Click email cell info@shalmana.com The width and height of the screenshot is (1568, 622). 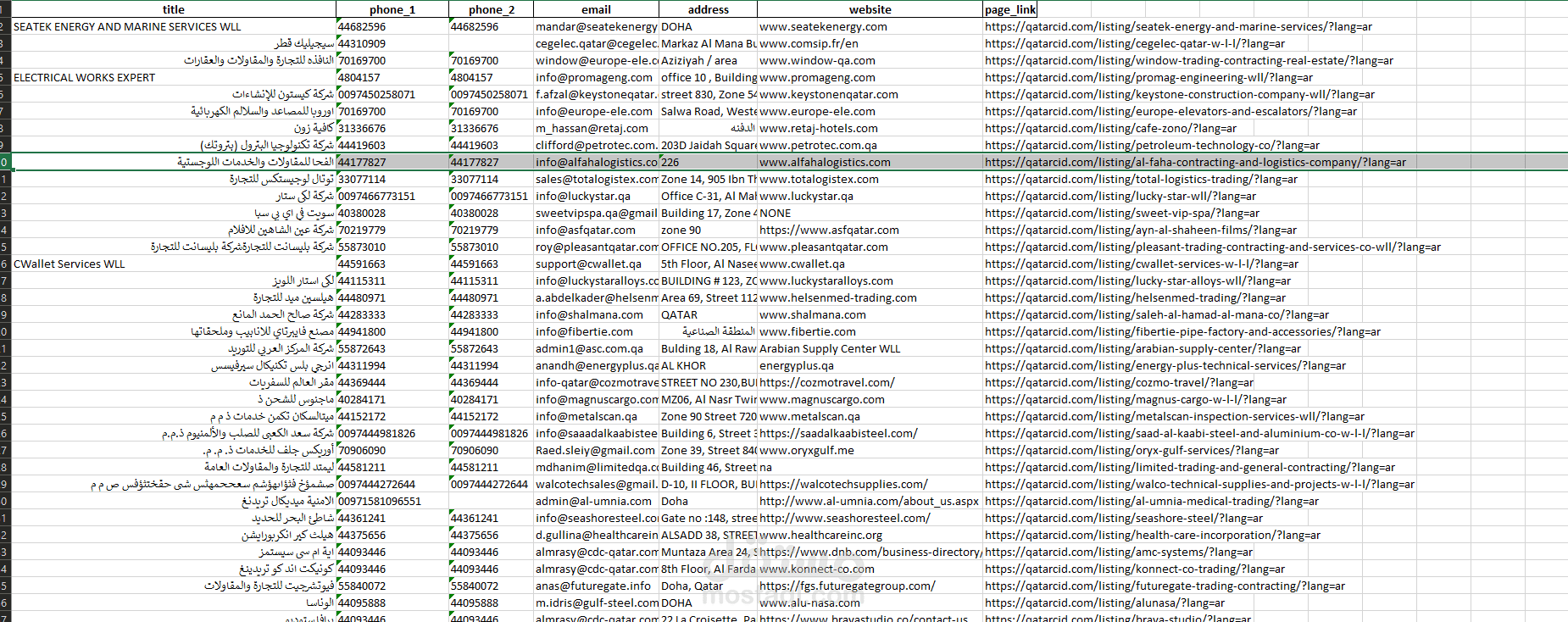click(596, 314)
